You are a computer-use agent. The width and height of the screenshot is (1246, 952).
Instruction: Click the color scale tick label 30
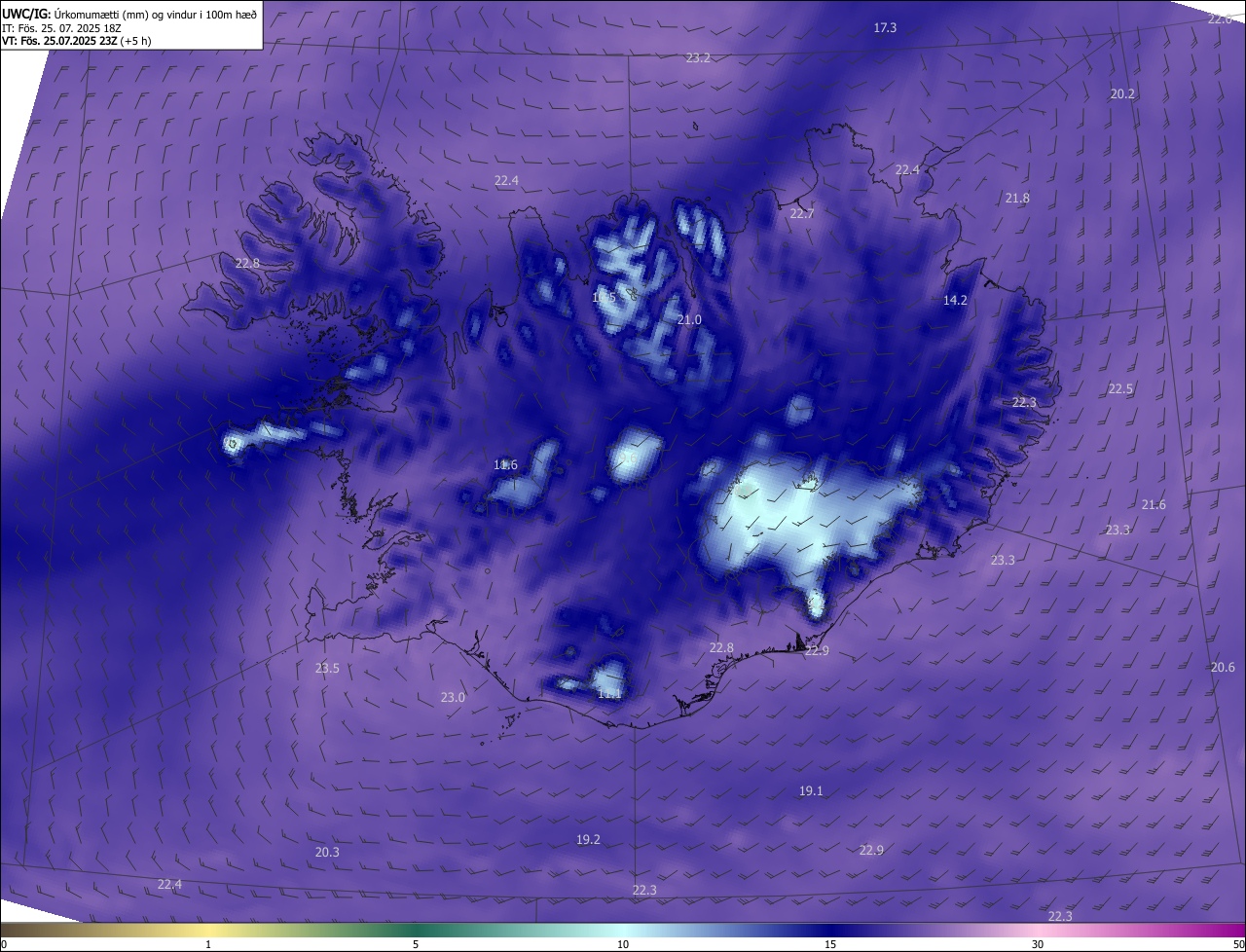[1038, 944]
